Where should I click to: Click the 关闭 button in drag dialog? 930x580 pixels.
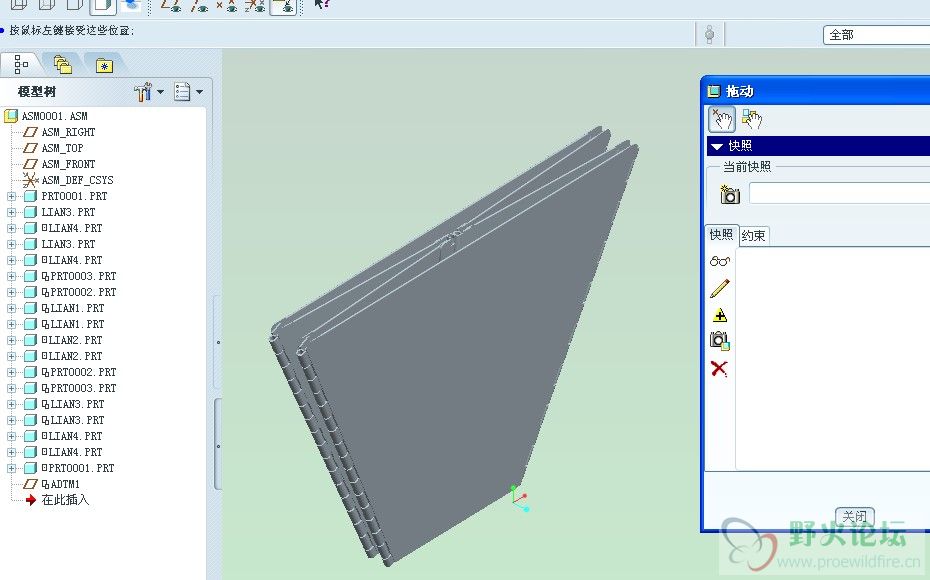coord(855,517)
